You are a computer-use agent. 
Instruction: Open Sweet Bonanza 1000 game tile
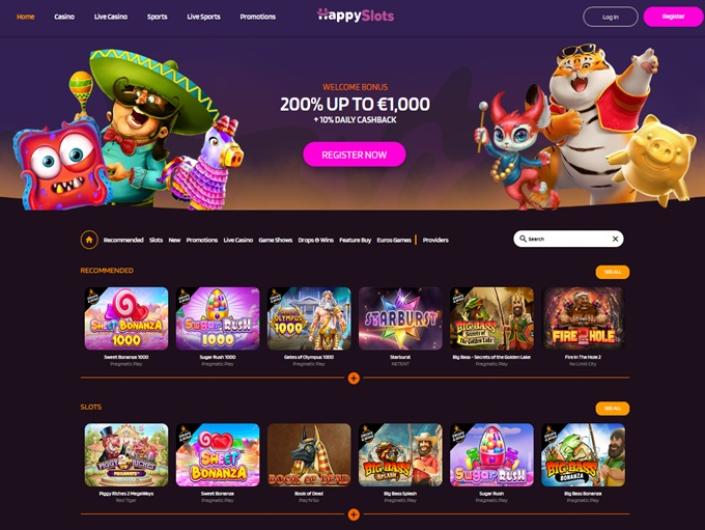pos(126,318)
